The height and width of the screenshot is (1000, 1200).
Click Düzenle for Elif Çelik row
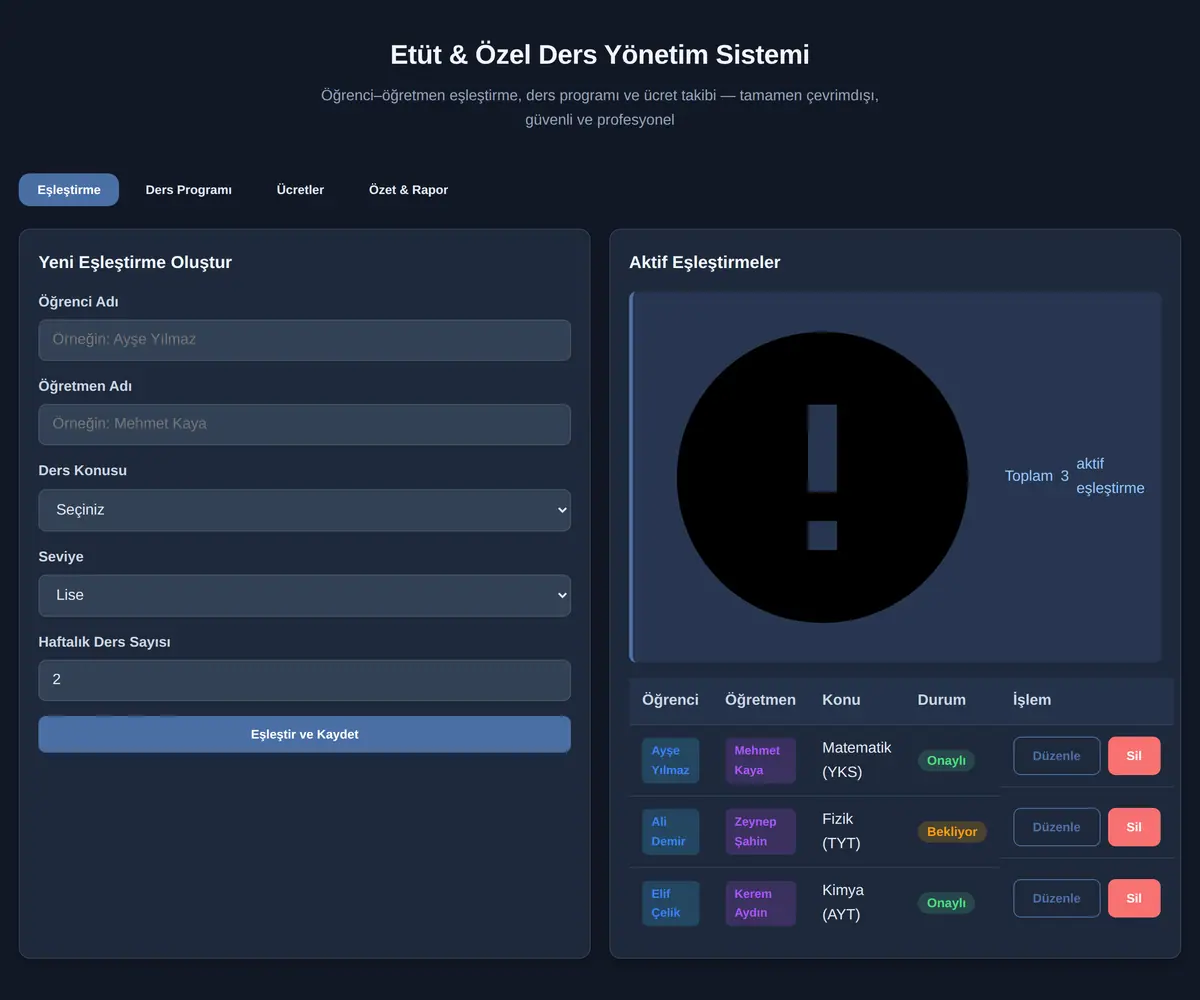(x=1057, y=898)
